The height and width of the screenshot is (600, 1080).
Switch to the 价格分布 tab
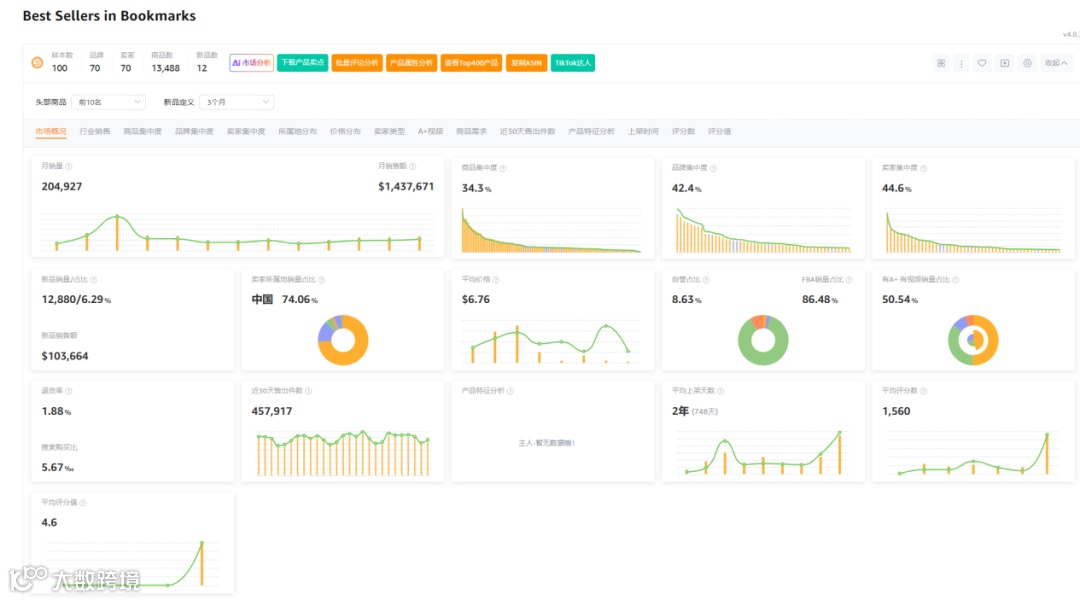pos(345,131)
